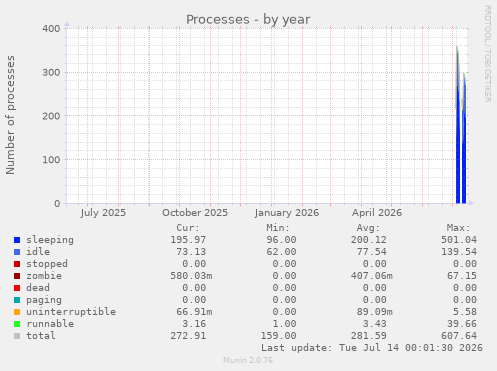Image resolution: width=497 pixels, height=371 pixels.
Task: Click idle current value 73.13
Action: pos(191,252)
